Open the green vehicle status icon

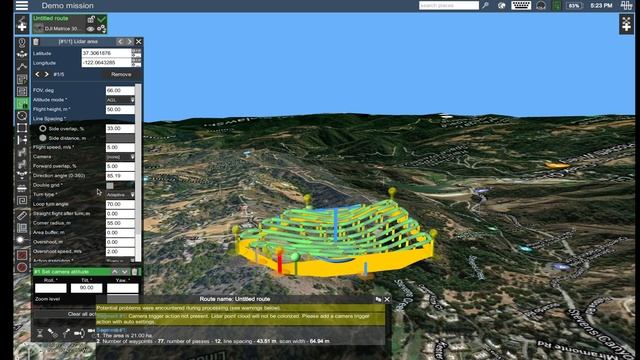coord(557,5)
